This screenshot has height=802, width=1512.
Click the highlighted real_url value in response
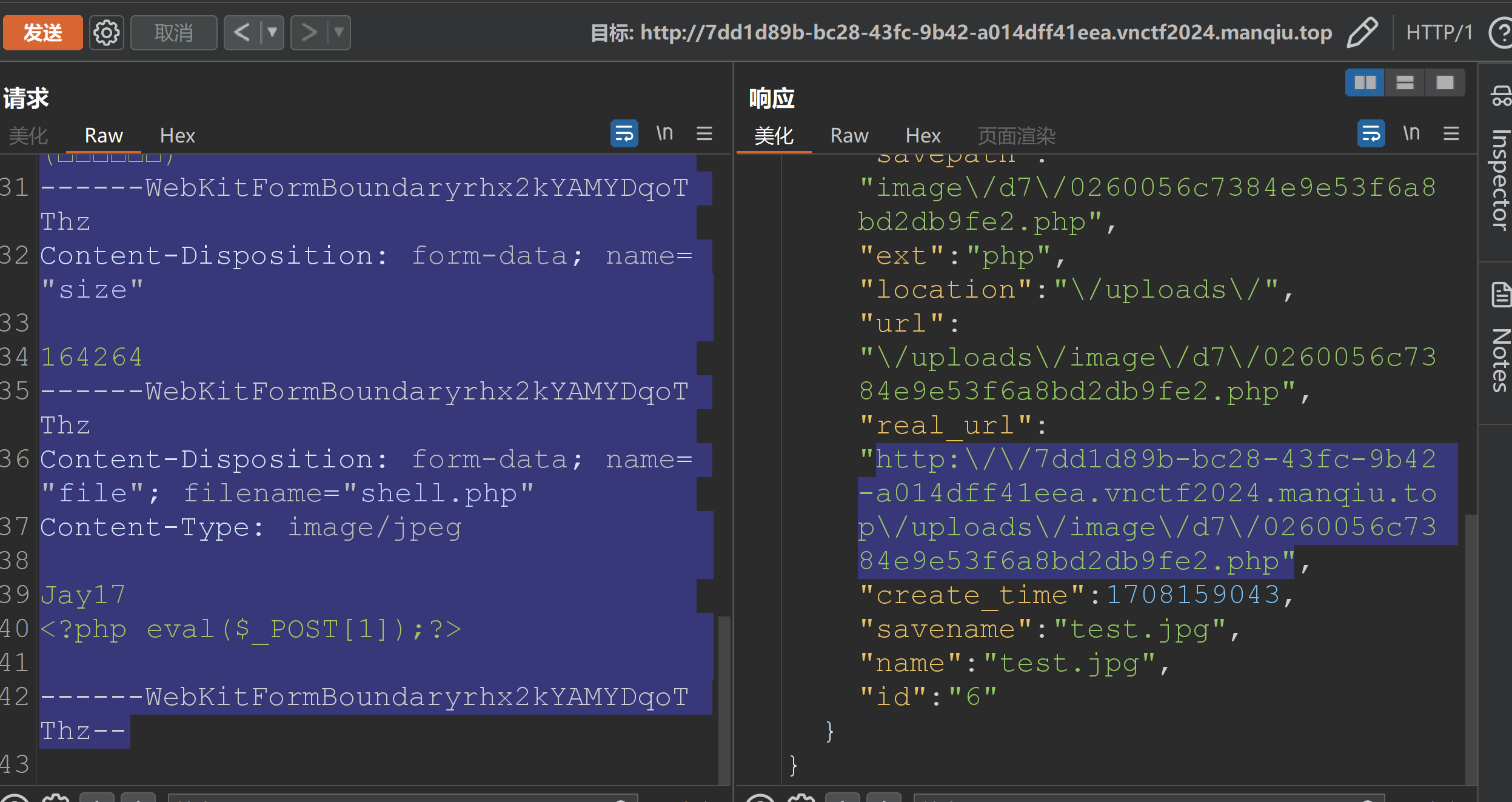tap(1157, 510)
